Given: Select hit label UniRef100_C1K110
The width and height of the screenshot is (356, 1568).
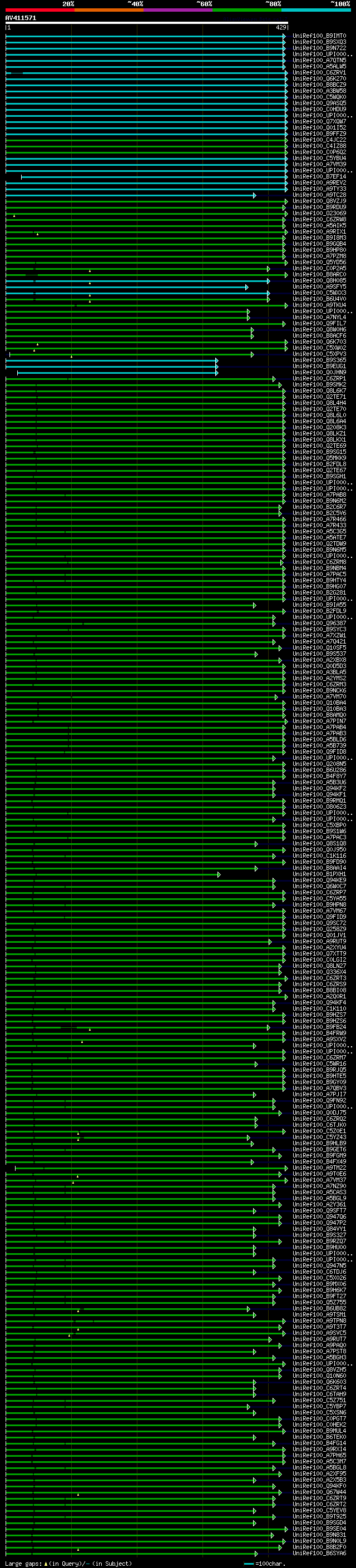Looking at the screenshot, I should (319, 1008).
